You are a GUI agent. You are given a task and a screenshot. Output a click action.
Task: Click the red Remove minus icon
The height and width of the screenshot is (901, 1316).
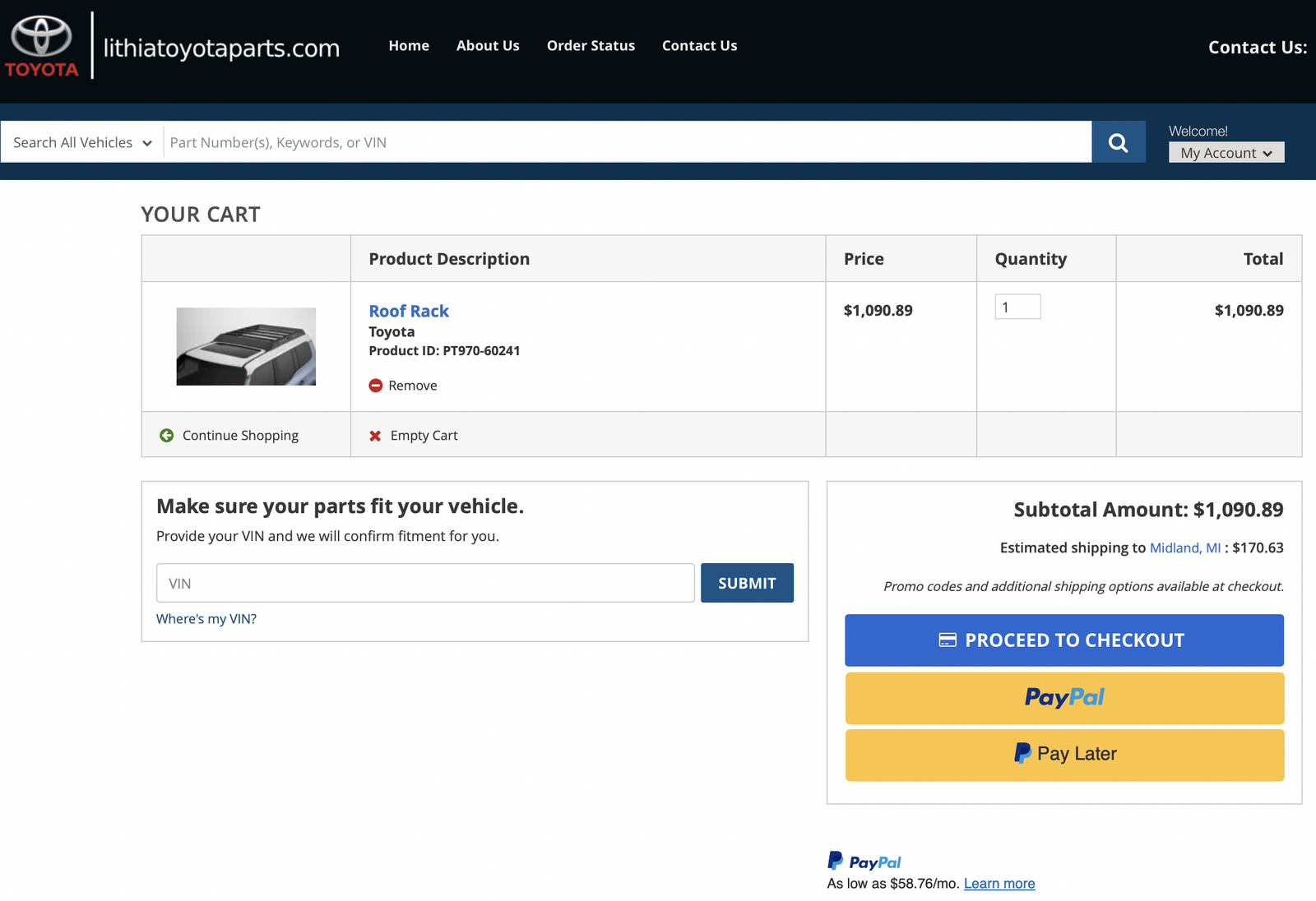(376, 386)
